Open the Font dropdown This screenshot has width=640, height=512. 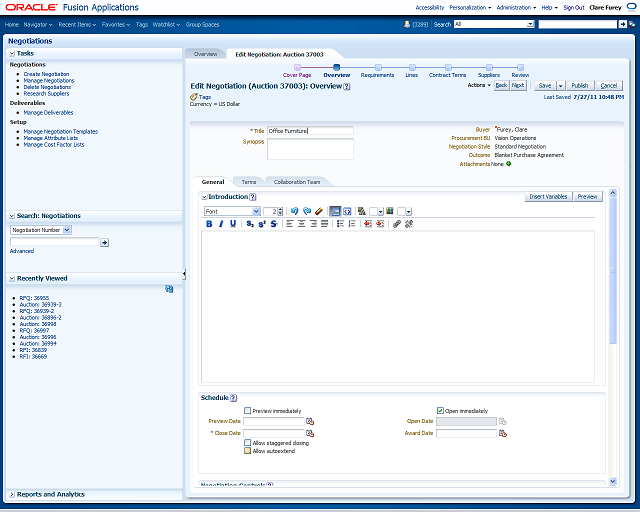click(x=232, y=211)
